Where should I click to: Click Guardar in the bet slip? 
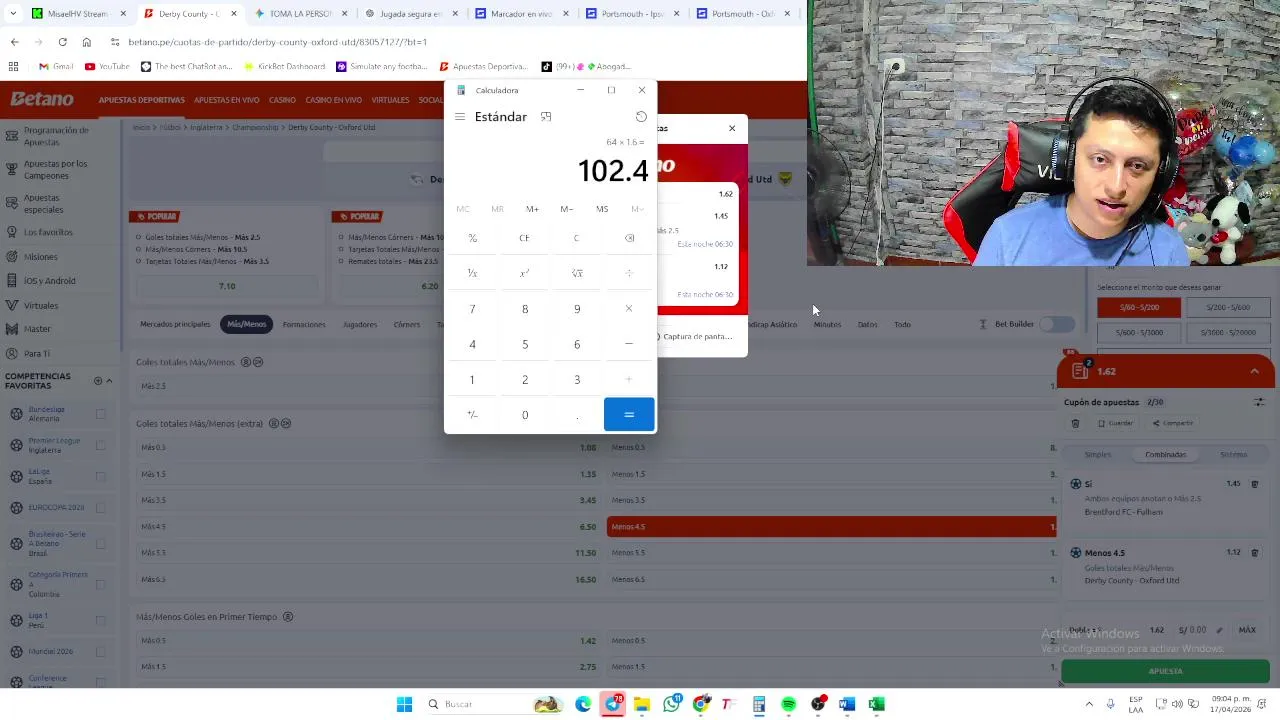click(x=1115, y=423)
